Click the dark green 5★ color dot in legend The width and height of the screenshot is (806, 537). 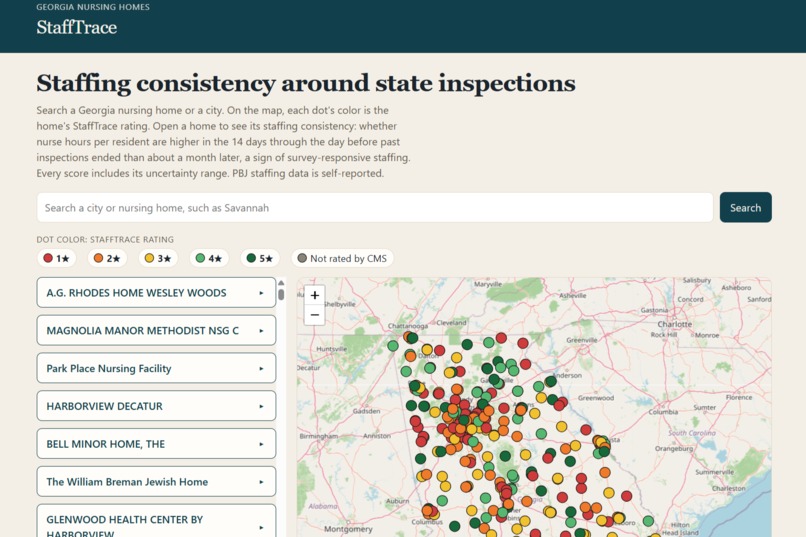[251, 258]
